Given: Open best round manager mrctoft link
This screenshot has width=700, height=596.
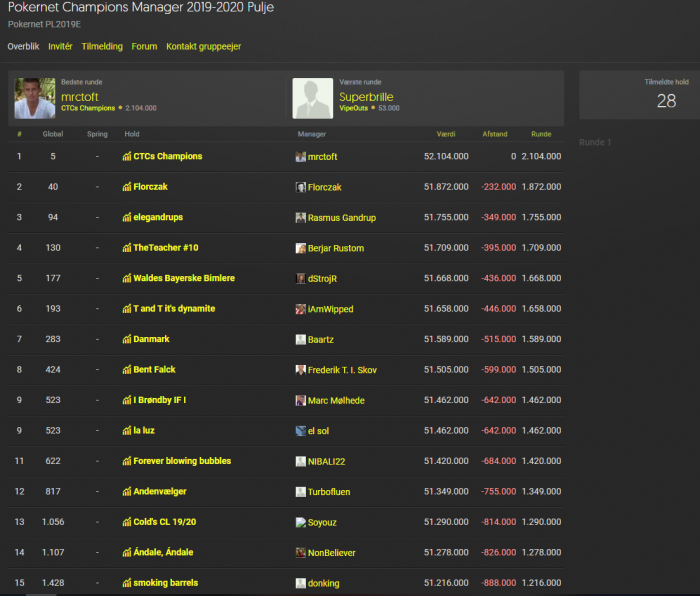Looking at the screenshot, I should (79, 97).
